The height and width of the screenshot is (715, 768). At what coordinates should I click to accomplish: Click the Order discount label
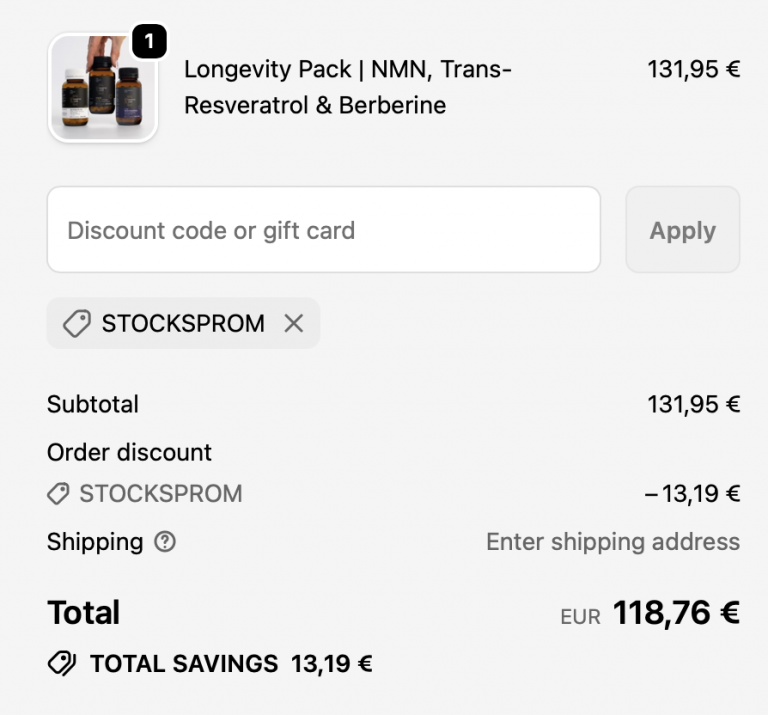[x=129, y=452]
